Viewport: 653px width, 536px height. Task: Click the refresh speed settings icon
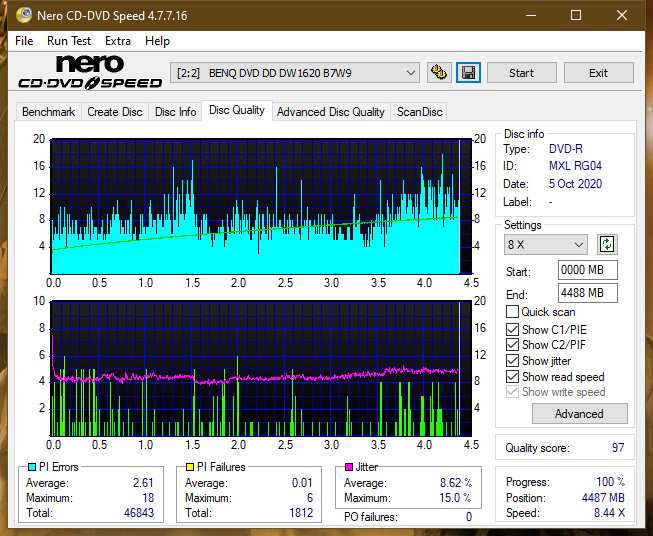(x=607, y=244)
